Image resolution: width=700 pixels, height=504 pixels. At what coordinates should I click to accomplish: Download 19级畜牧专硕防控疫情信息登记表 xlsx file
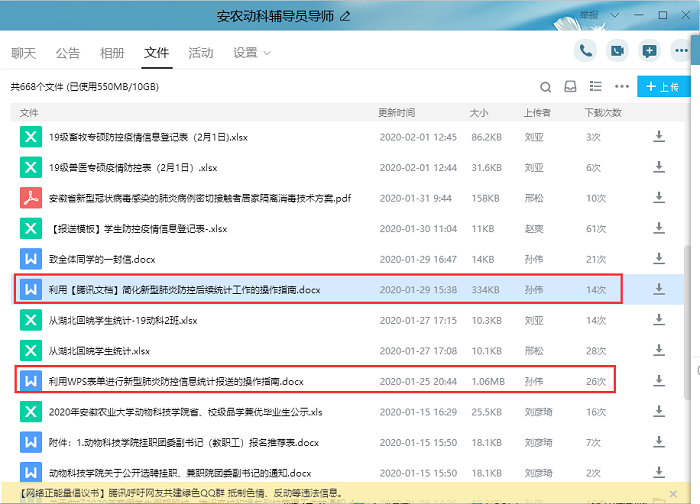659,137
